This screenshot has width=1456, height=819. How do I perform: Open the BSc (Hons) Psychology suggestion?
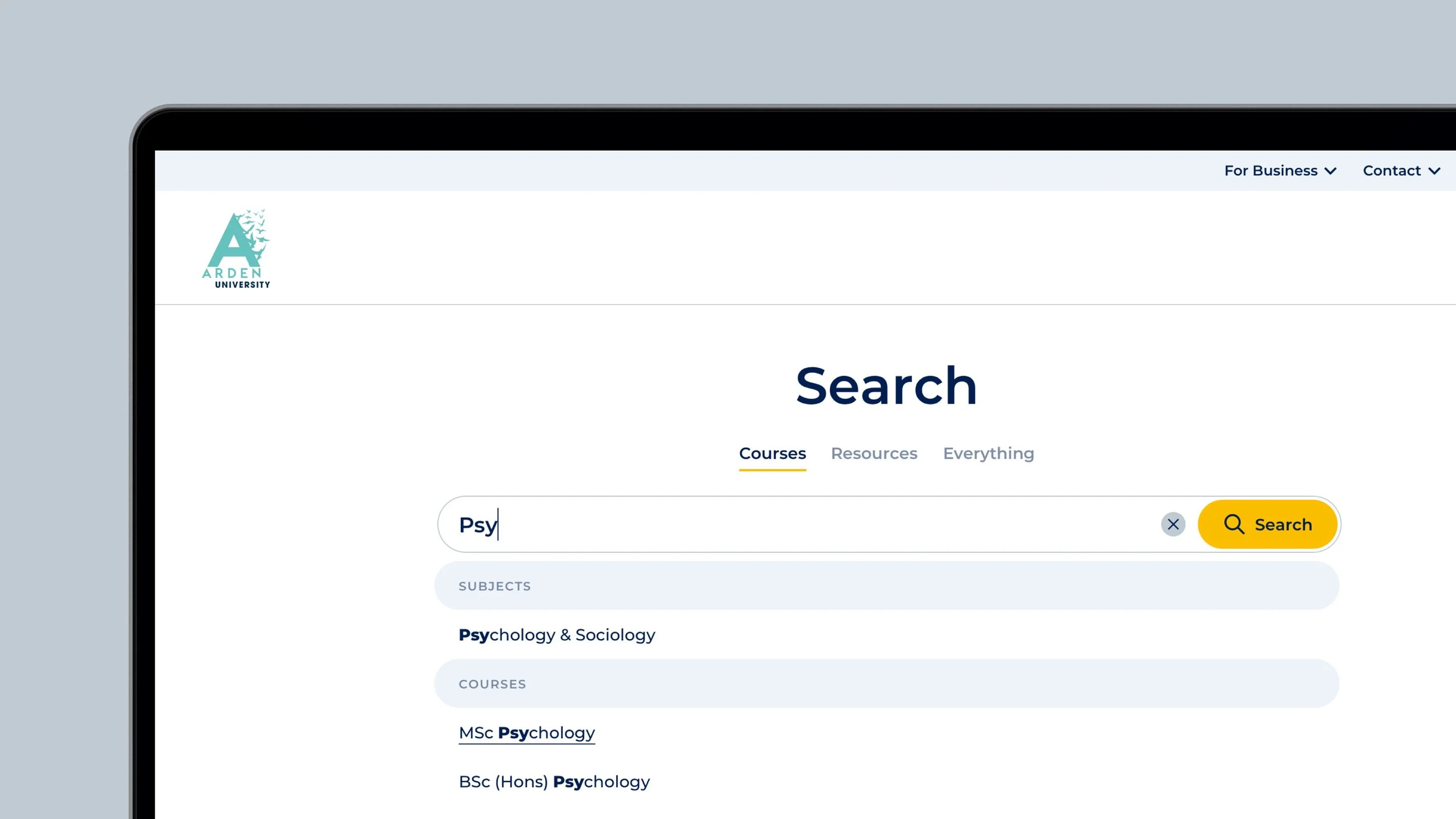(x=554, y=782)
